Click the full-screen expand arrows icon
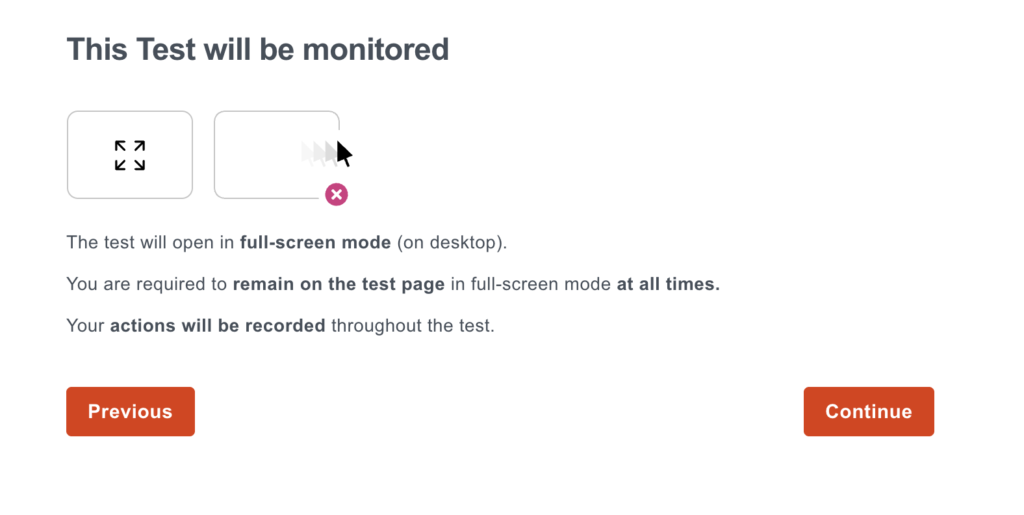 pyautogui.click(x=130, y=155)
